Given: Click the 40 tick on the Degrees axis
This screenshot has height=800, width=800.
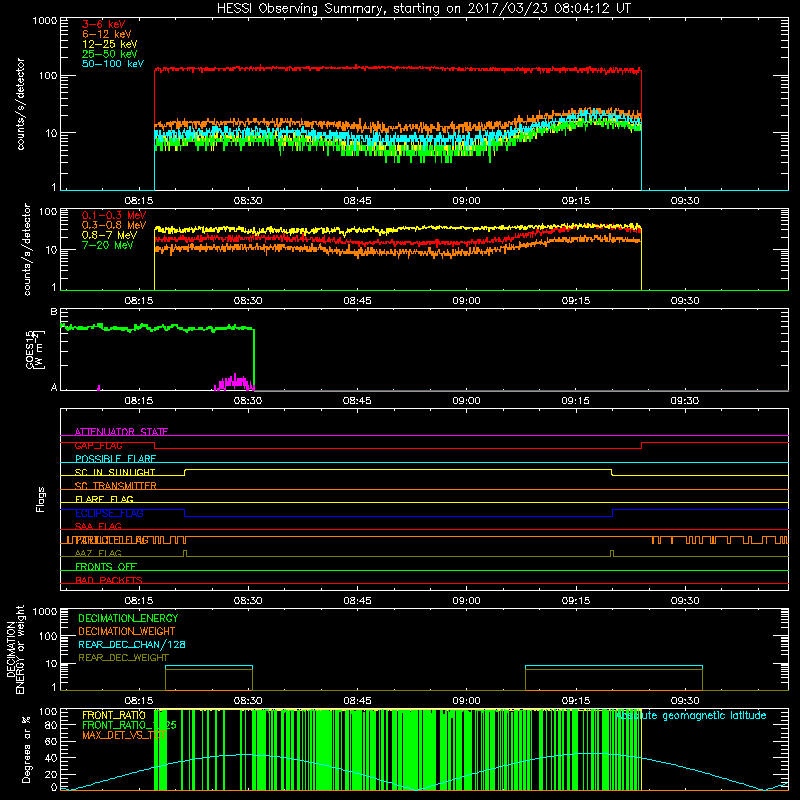Looking at the screenshot, I should click(51, 758).
